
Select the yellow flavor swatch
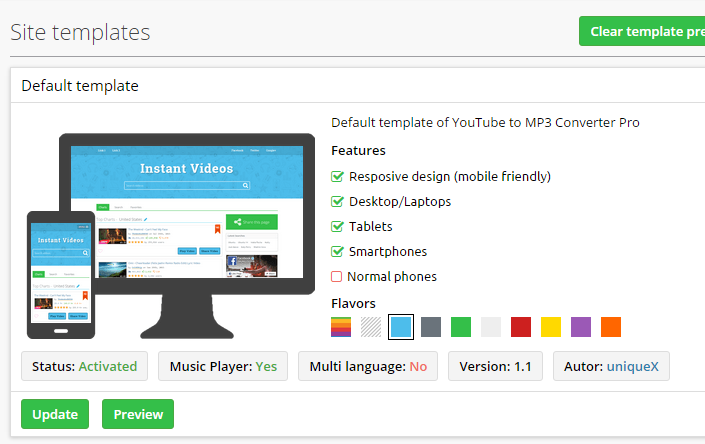pos(551,327)
